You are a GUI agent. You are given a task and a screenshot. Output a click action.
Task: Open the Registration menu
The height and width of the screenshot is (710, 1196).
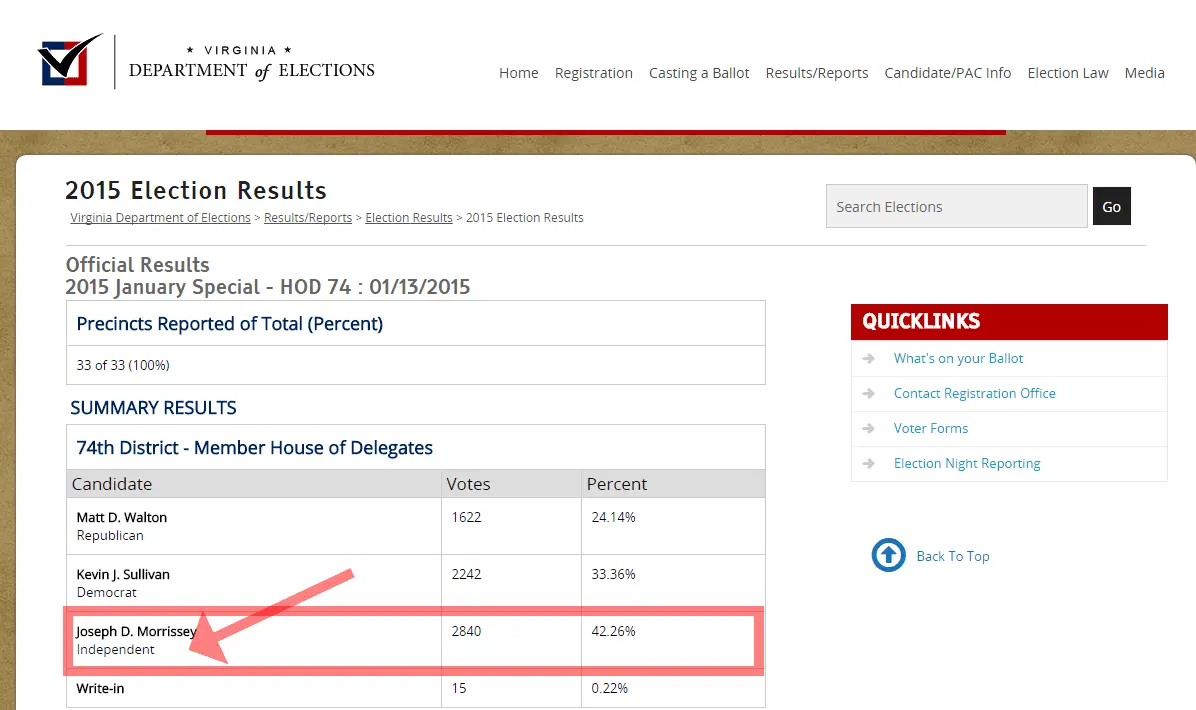click(593, 73)
